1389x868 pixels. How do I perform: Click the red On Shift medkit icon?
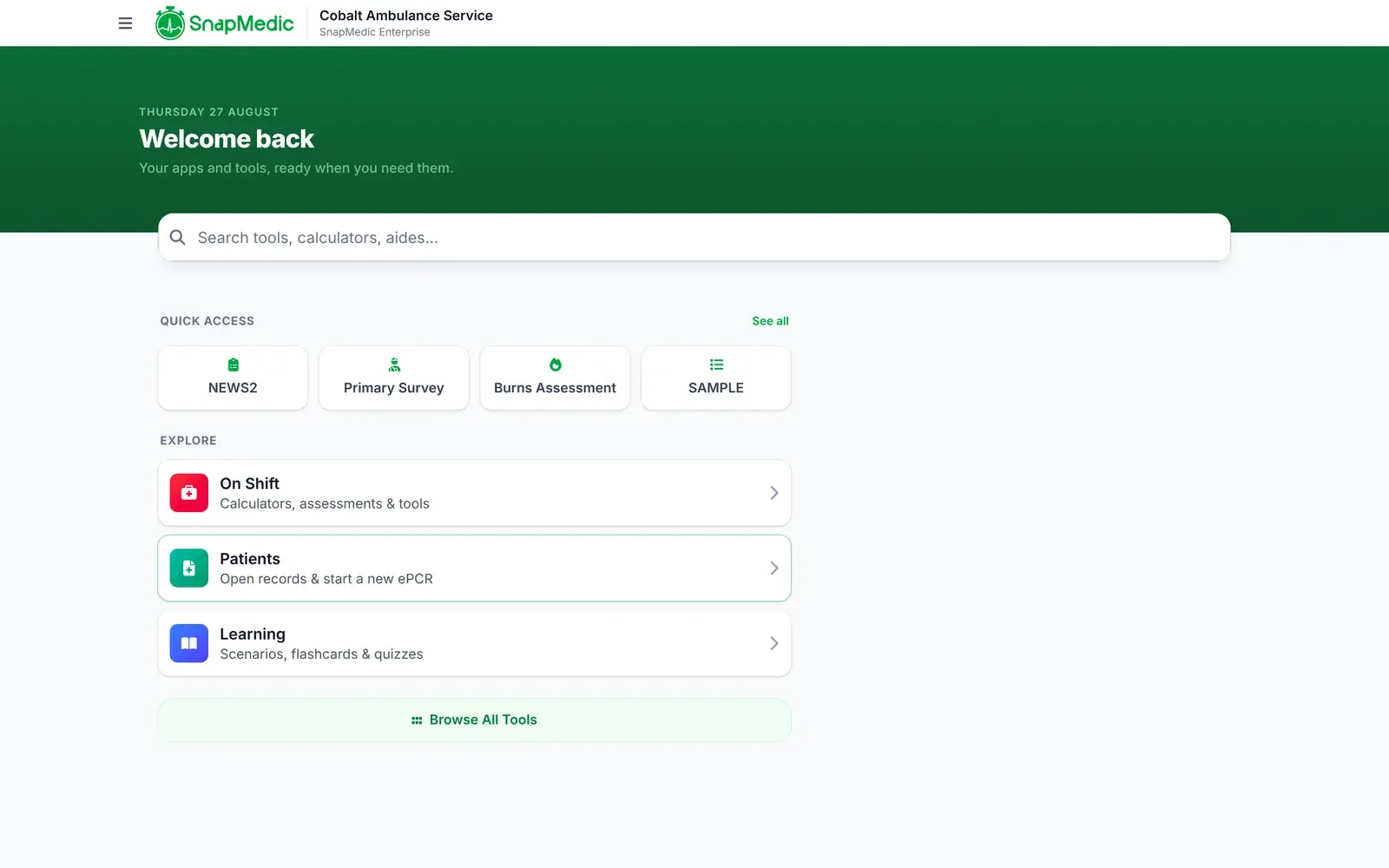pos(189,493)
